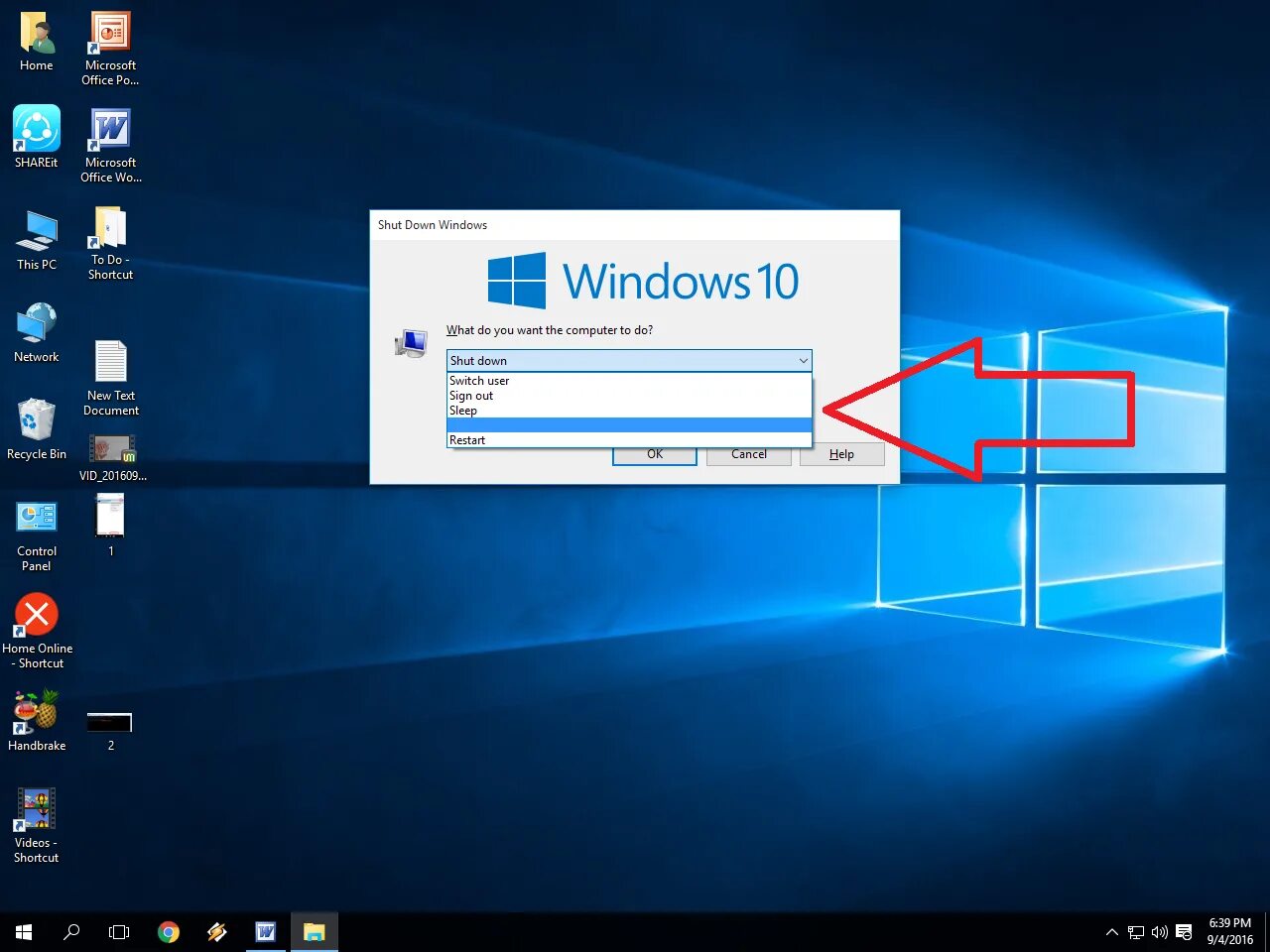The width and height of the screenshot is (1270, 952).
Task: Open Task View from the taskbar
Action: click(119, 932)
